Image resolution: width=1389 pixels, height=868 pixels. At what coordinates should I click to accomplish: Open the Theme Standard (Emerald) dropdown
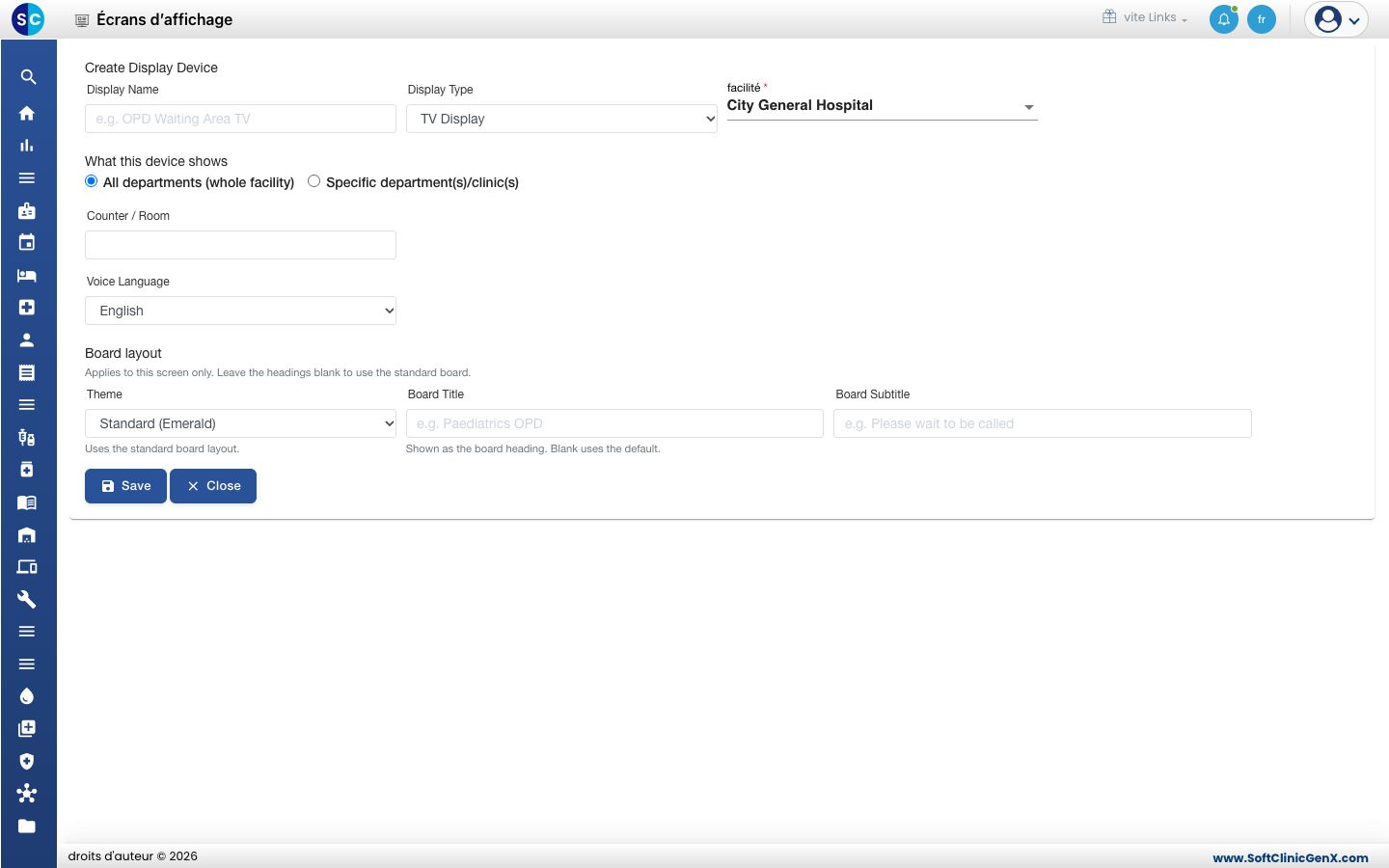coord(240,423)
